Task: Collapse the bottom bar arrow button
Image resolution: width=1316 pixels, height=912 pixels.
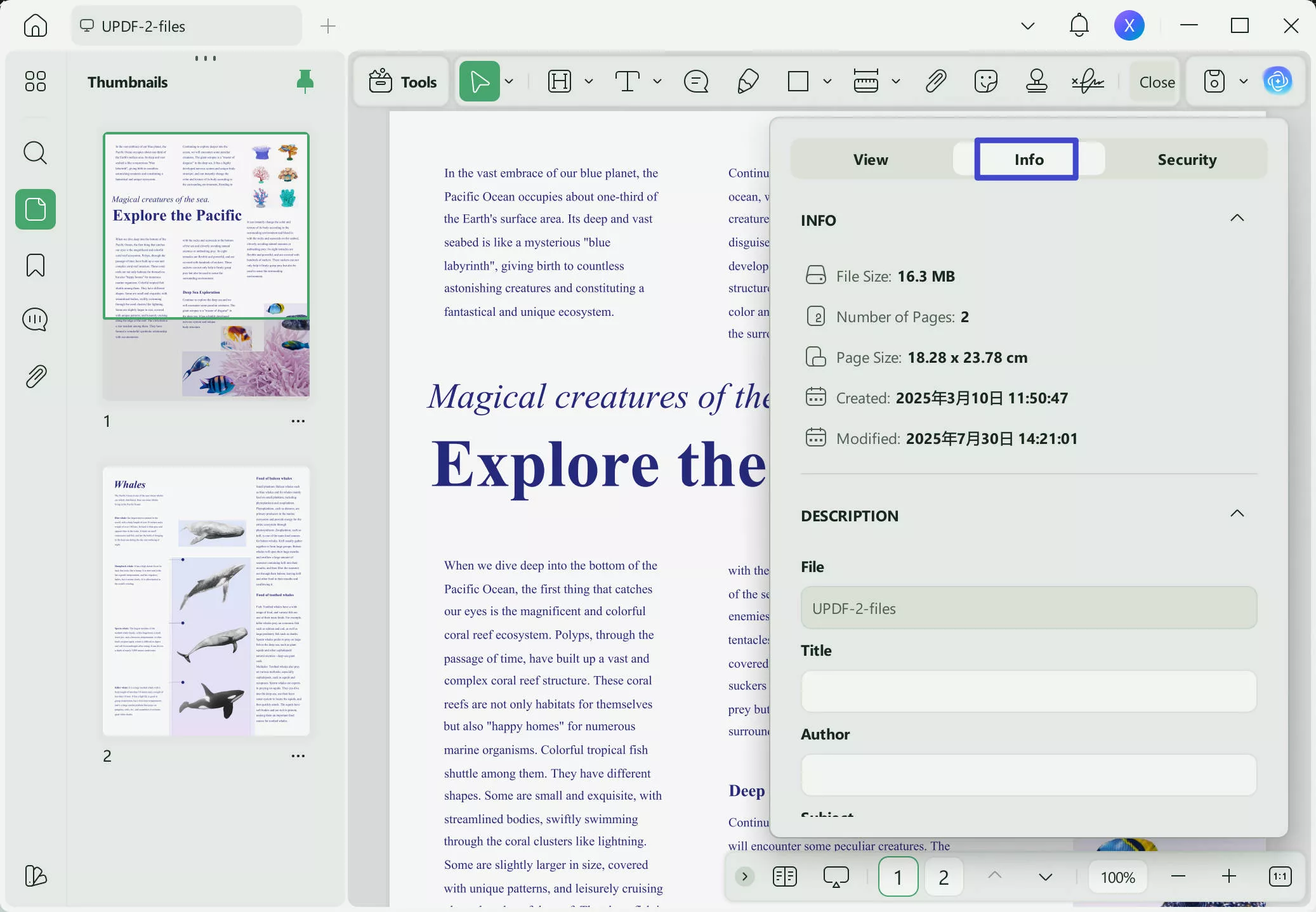Action: pyautogui.click(x=745, y=876)
